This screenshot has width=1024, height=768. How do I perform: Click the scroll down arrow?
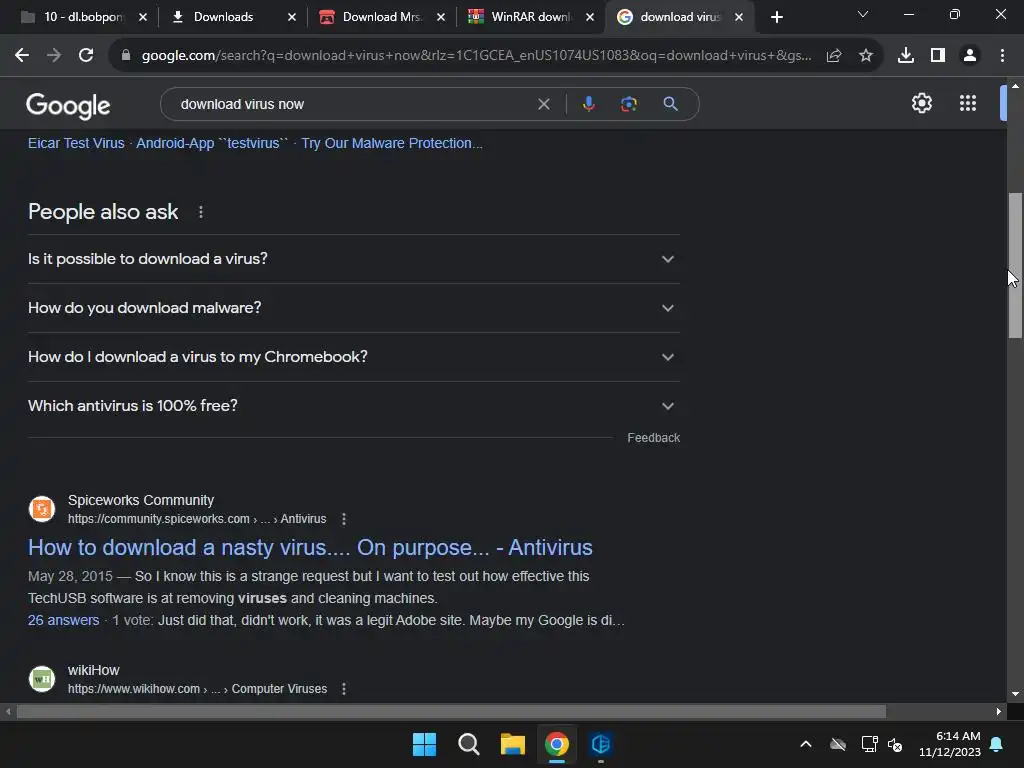tap(1015, 694)
